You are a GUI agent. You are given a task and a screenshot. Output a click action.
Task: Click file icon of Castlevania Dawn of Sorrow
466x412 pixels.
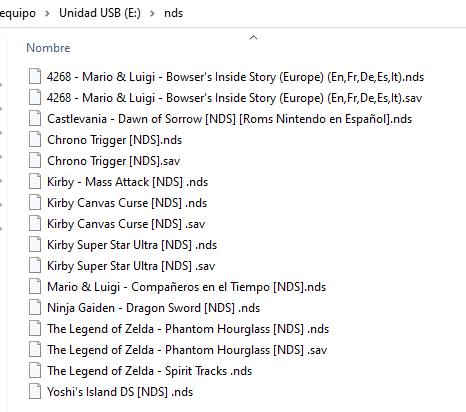(x=35, y=118)
